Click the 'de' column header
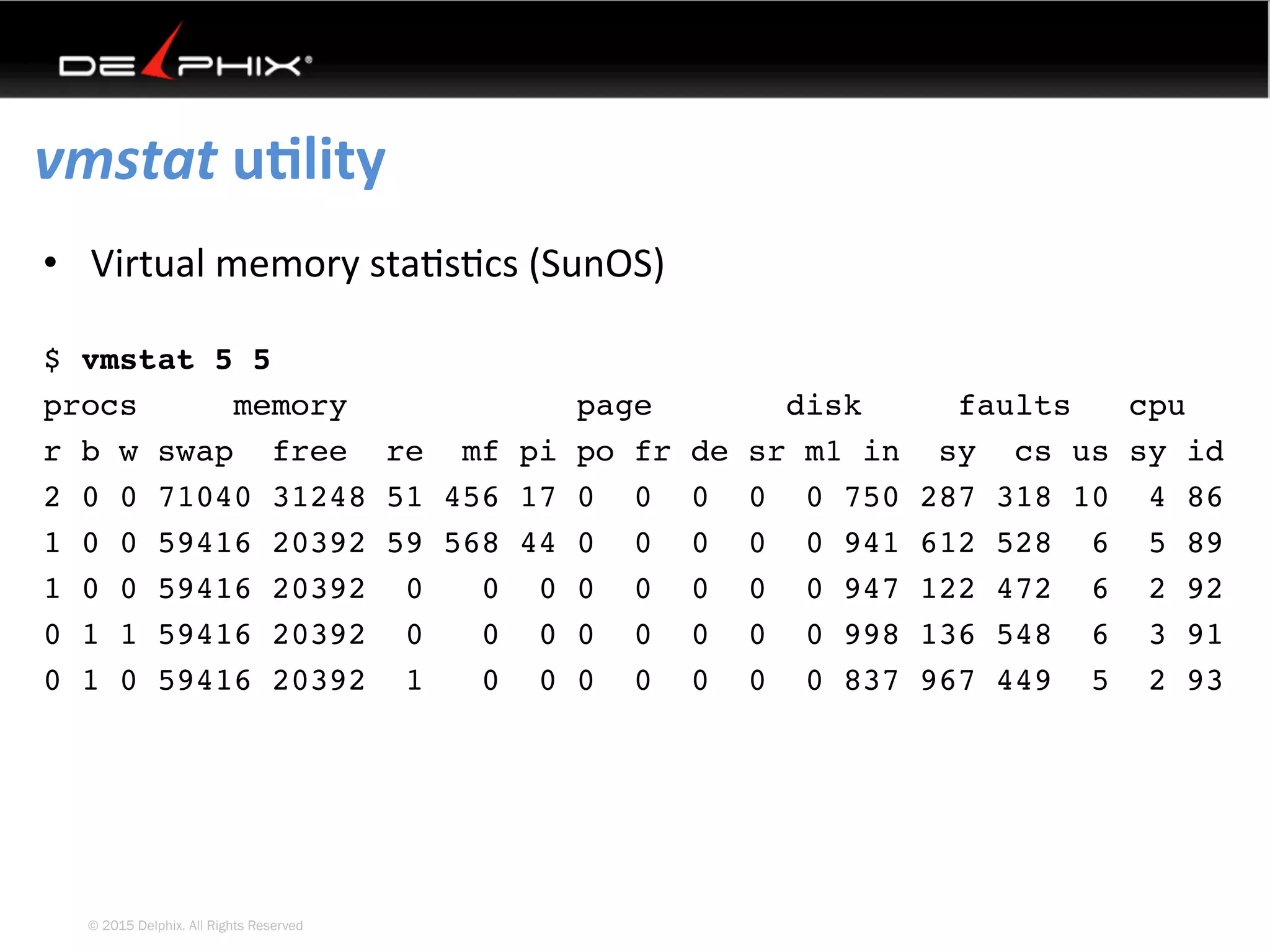This screenshot has height=952, width=1270. (709, 451)
